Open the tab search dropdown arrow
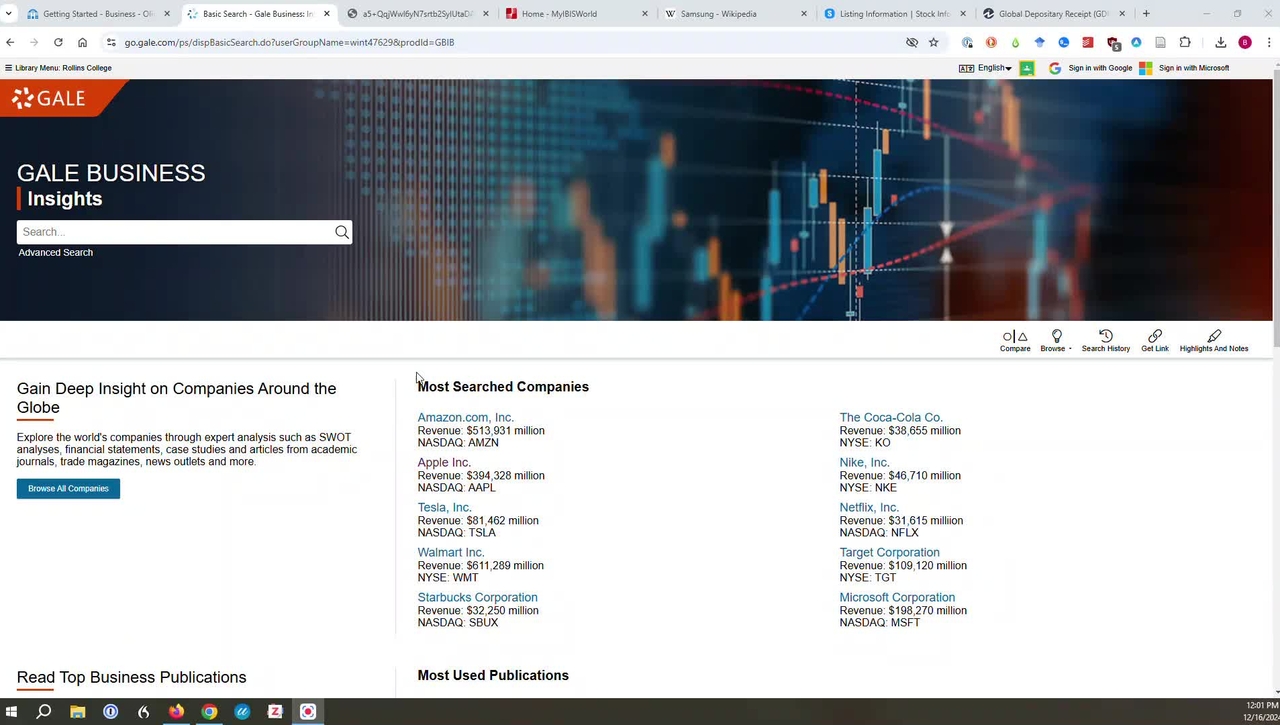The image size is (1280, 725). 9,14
